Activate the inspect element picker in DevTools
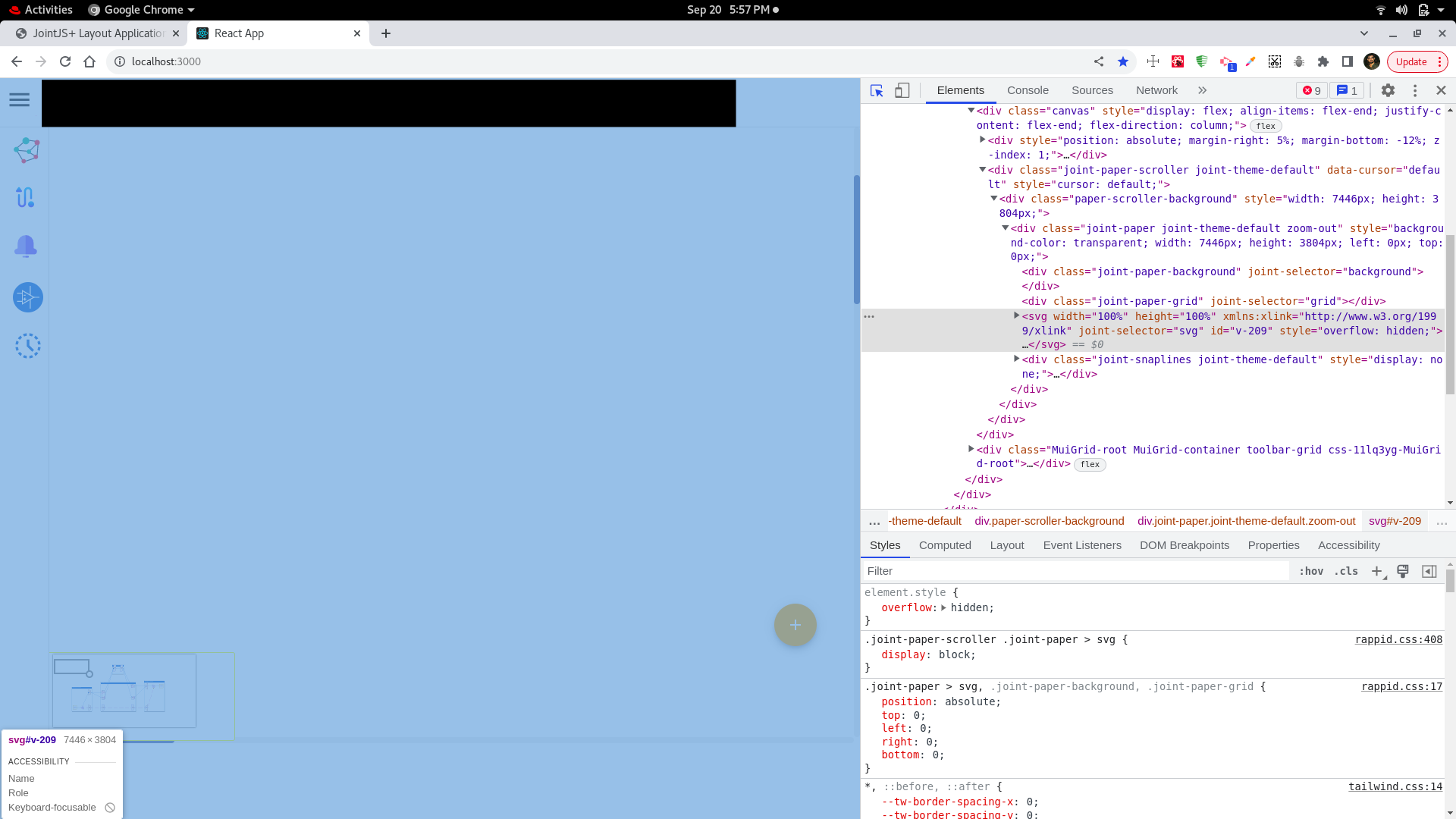Viewport: 1456px width, 819px height. (x=877, y=90)
